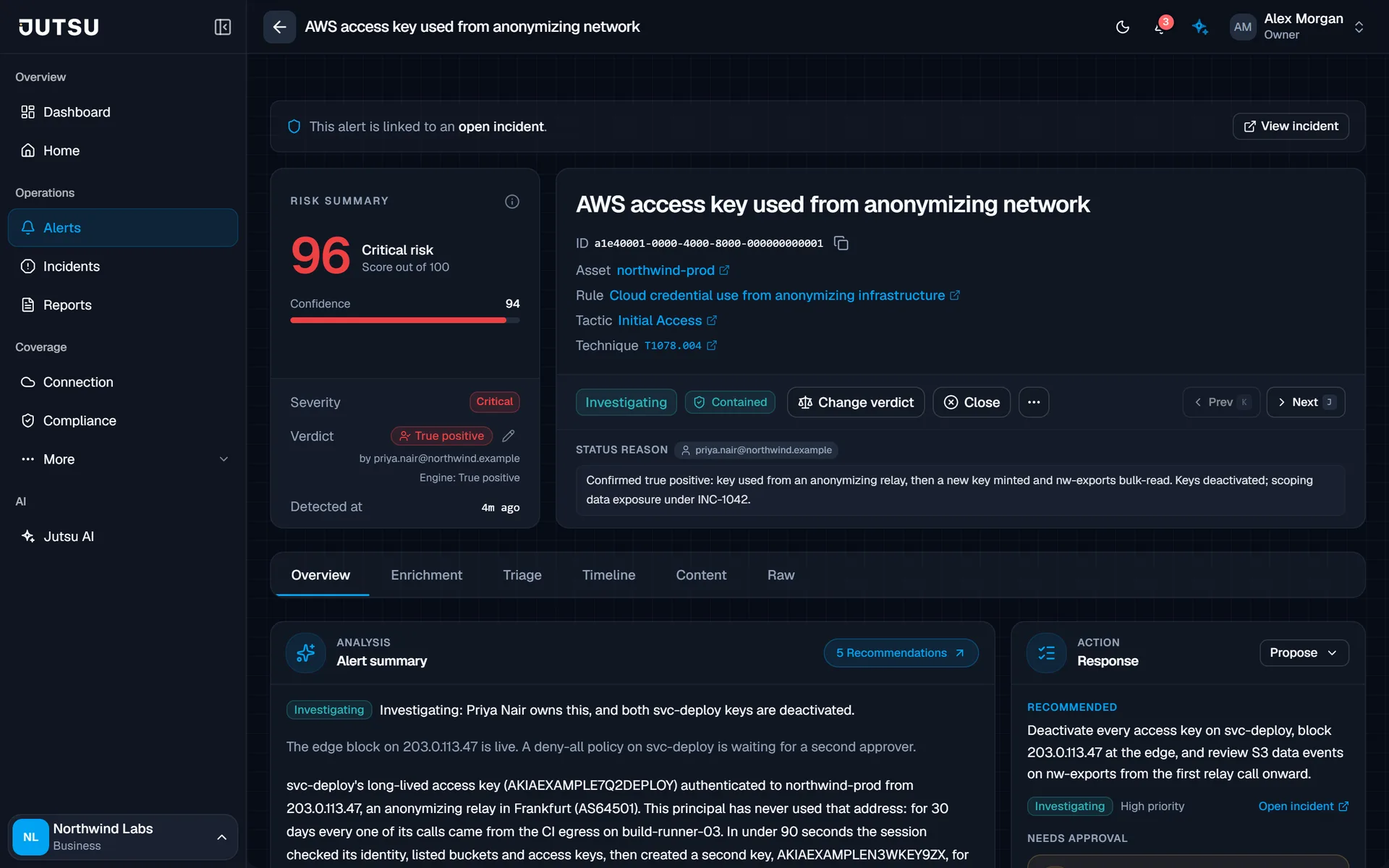
Task: Open notifications bell with 3 badge
Action: pos(1160,27)
